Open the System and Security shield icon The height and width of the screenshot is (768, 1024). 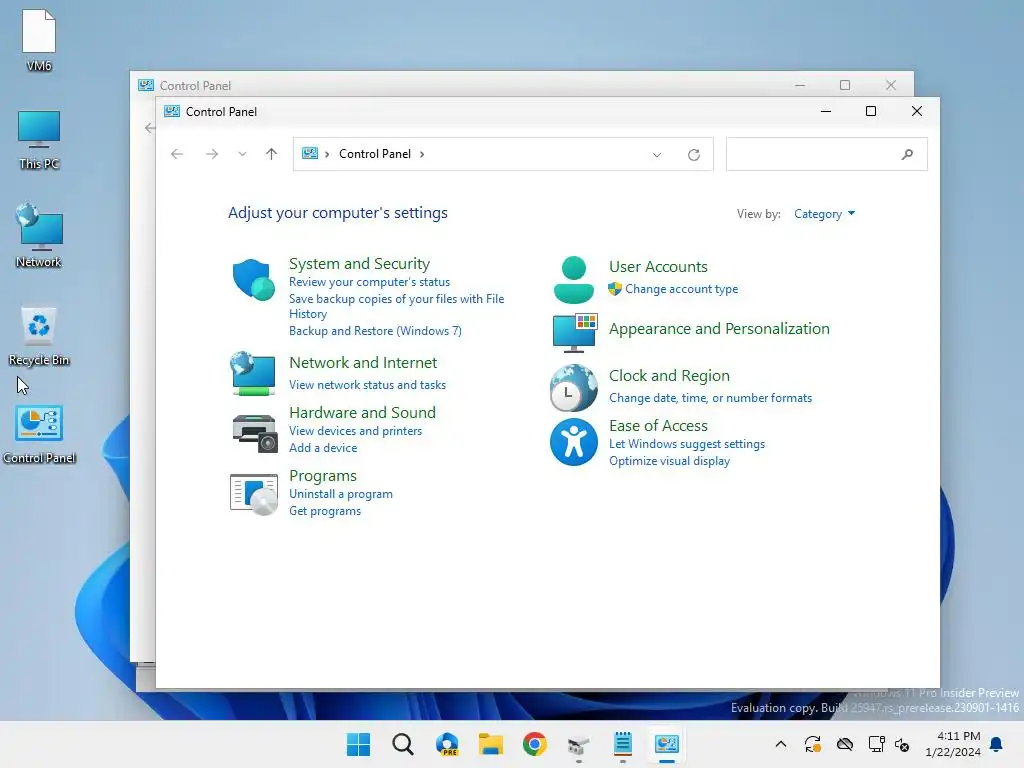tap(253, 280)
